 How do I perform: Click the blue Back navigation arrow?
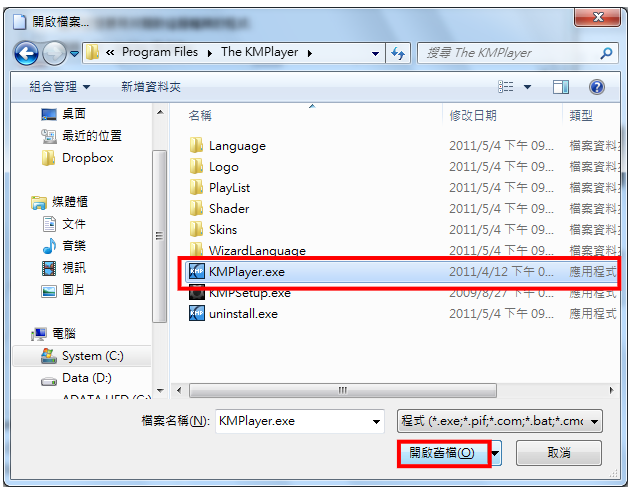click(x=26, y=53)
